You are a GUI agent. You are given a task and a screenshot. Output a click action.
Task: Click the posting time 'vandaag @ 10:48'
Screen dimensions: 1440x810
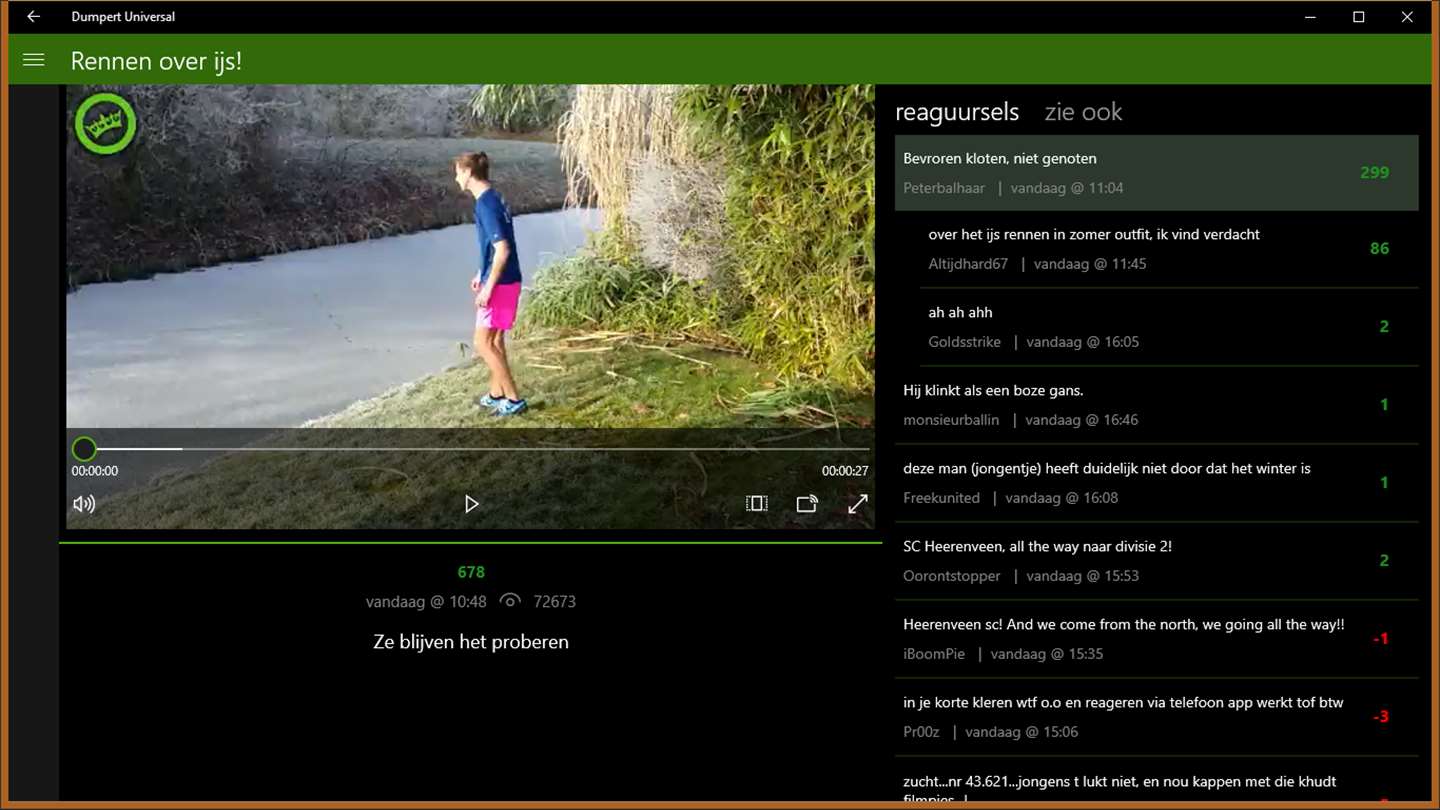426,601
